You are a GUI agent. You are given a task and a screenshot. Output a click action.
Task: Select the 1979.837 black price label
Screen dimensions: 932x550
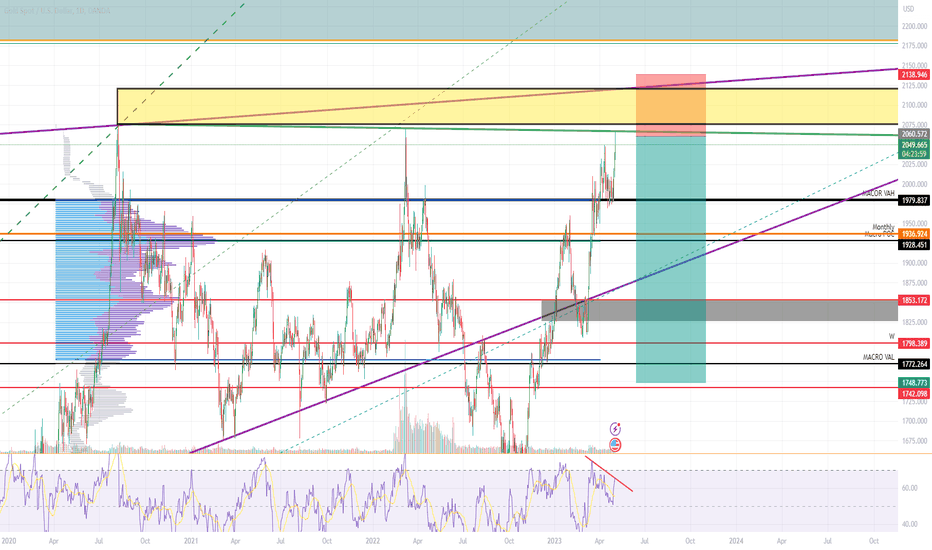coord(914,201)
